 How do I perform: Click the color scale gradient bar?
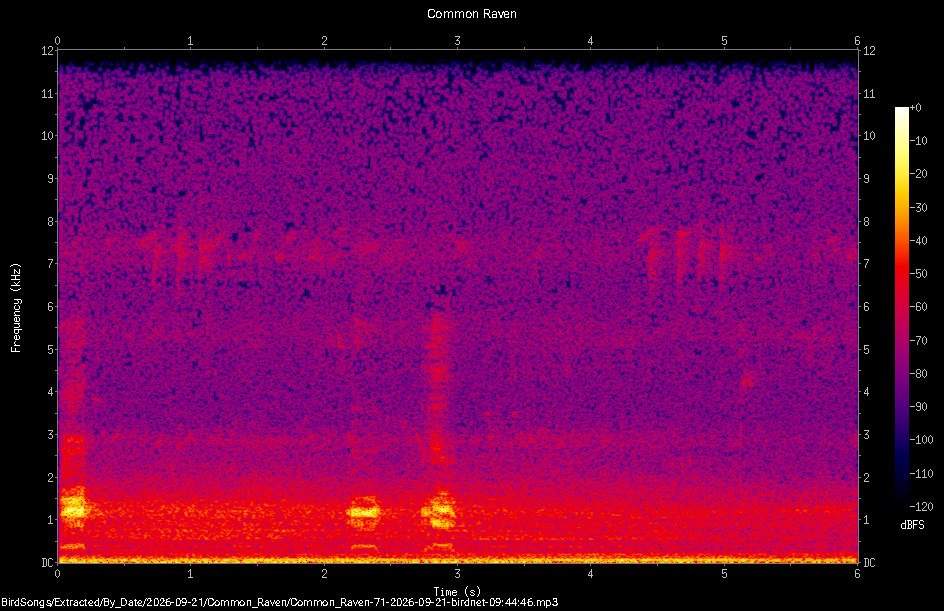pos(901,307)
